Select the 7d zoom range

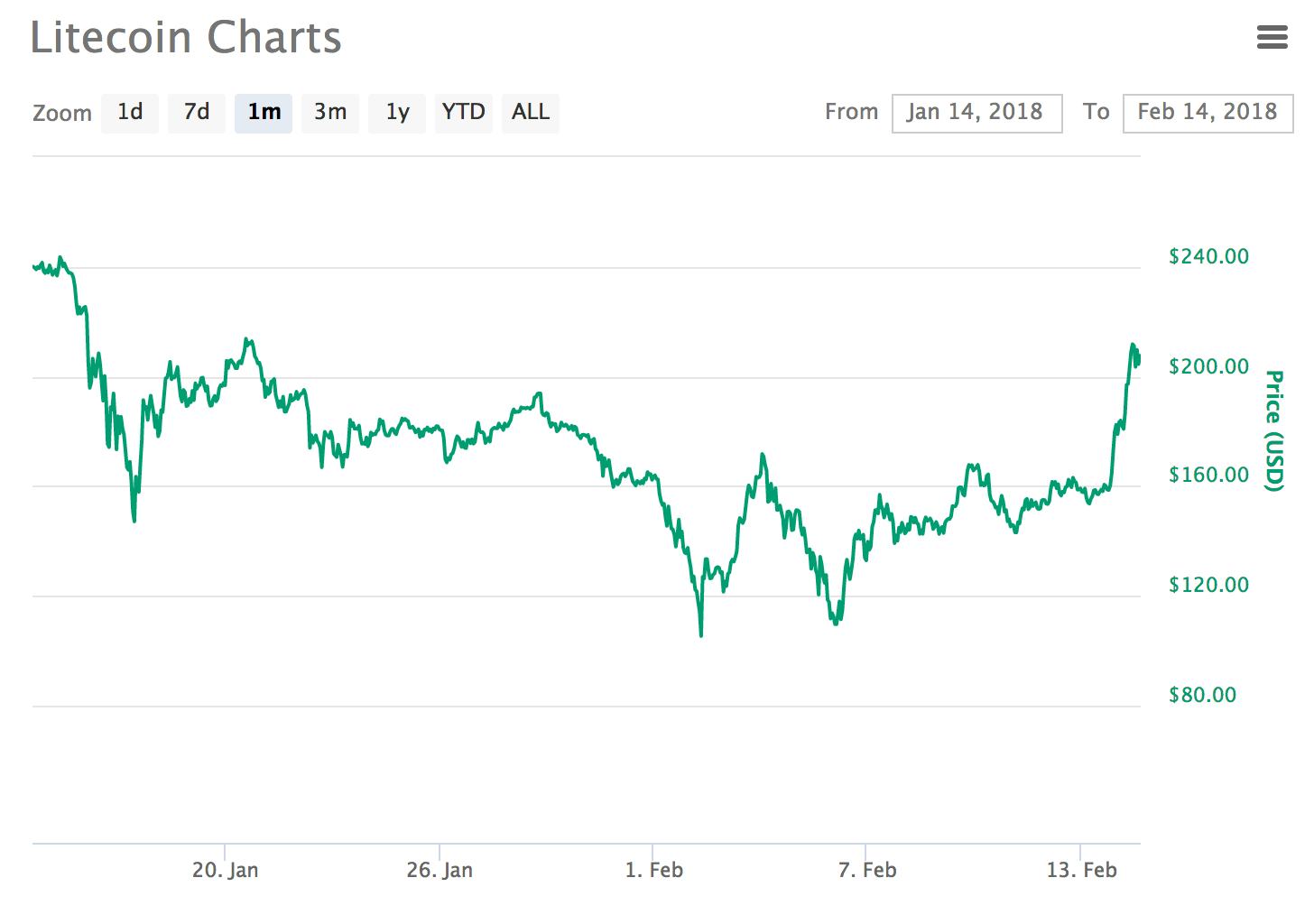tap(197, 112)
